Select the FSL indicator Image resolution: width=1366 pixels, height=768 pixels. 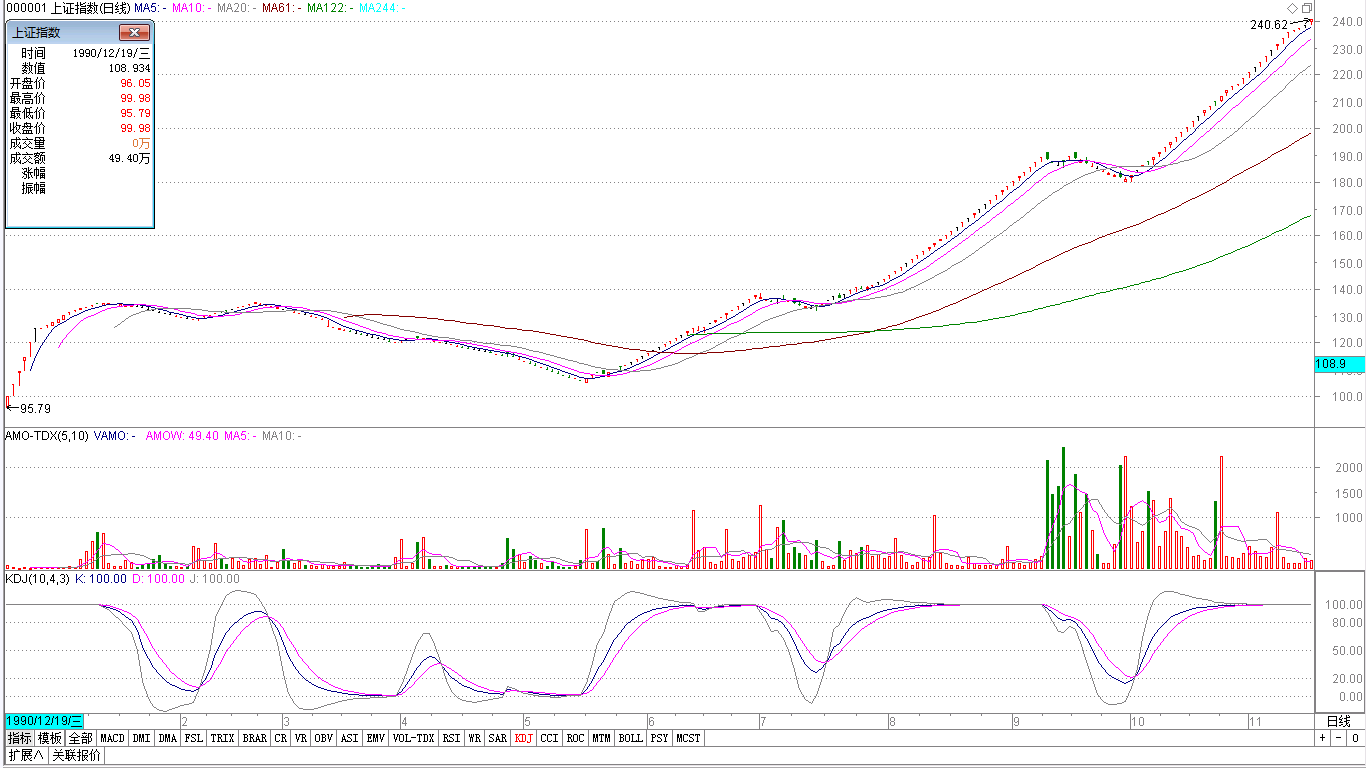coord(193,738)
